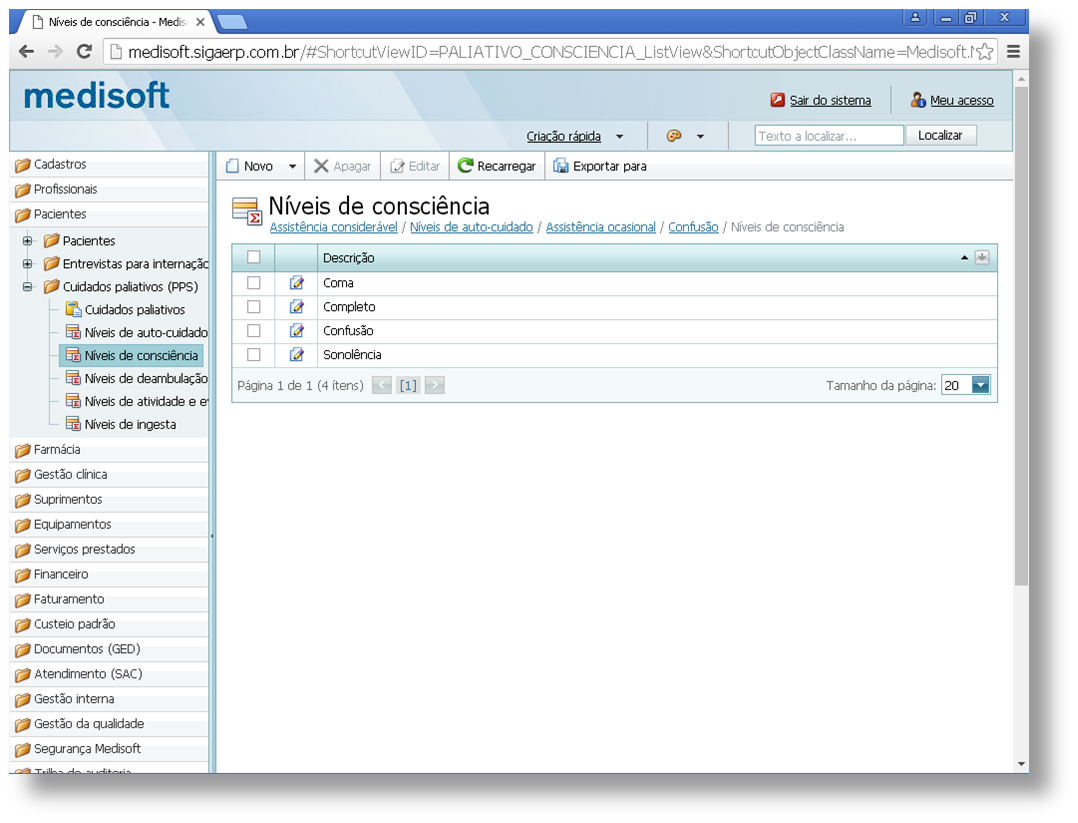Check the box for the Sonolência row
Image resolution: width=1078 pixels, height=823 pixels.
click(254, 355)
